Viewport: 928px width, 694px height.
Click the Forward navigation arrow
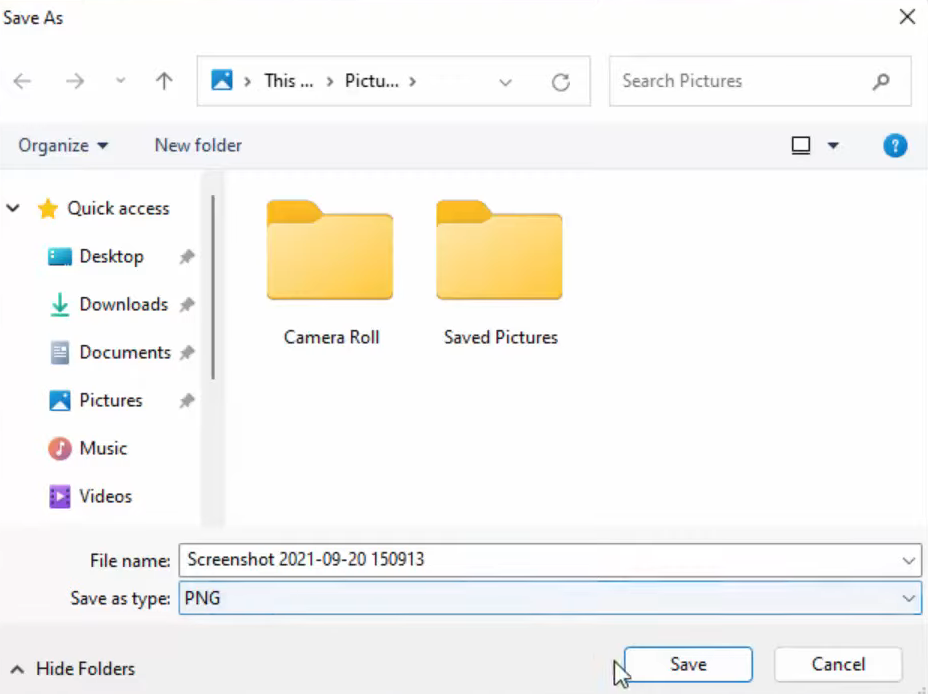click(75, 82)
